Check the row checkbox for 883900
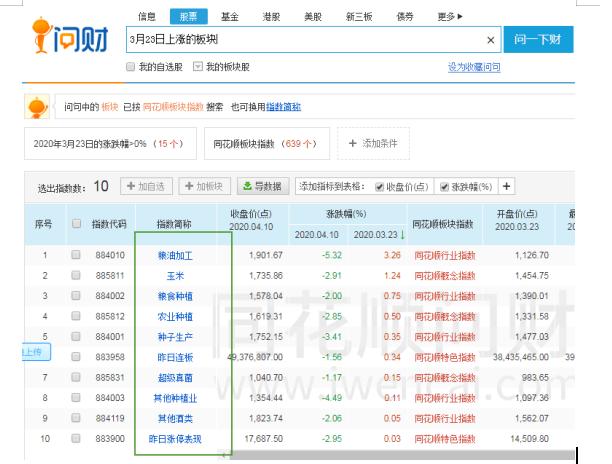Screen dimensions: 612x464 pyautogui.click(x=76, y=438)
